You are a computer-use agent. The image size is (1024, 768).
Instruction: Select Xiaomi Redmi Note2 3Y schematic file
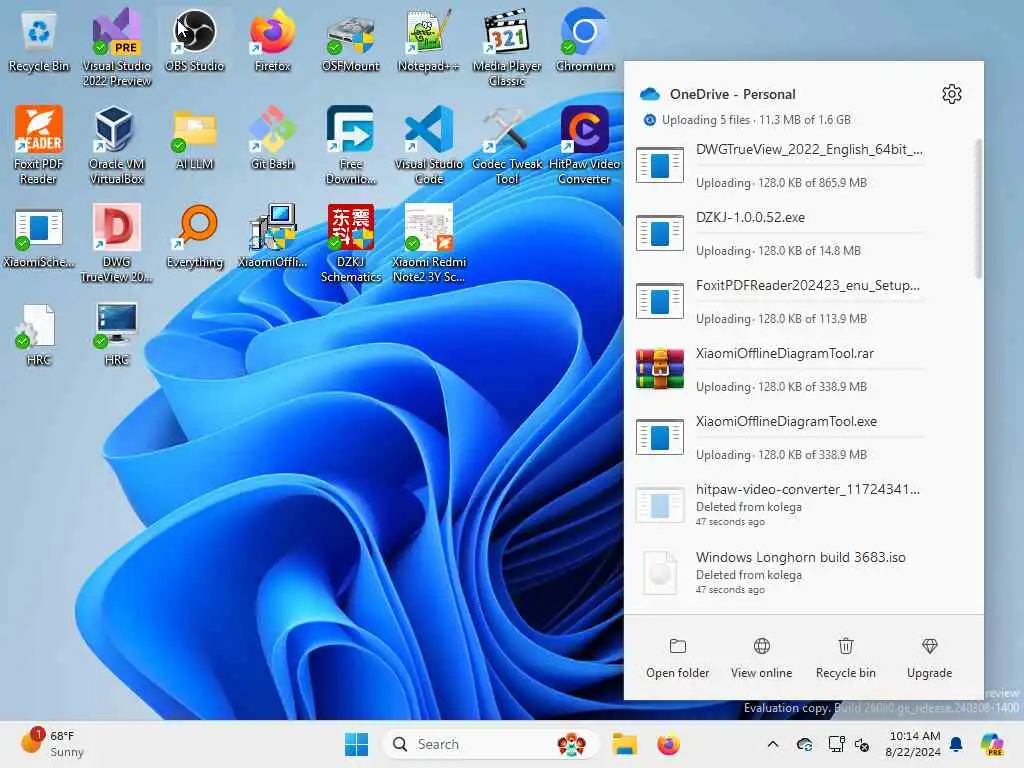pos(428,243)
